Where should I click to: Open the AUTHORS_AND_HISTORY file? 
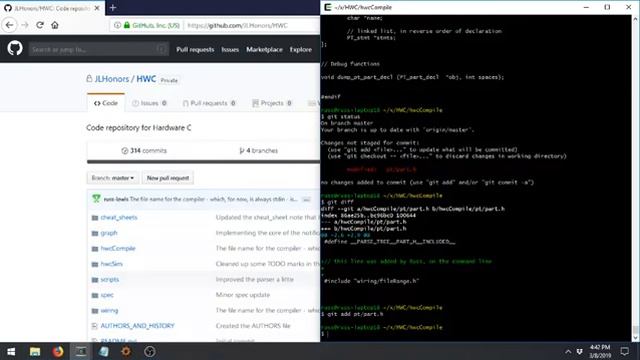pyautogui.click(x=137, y=326)
